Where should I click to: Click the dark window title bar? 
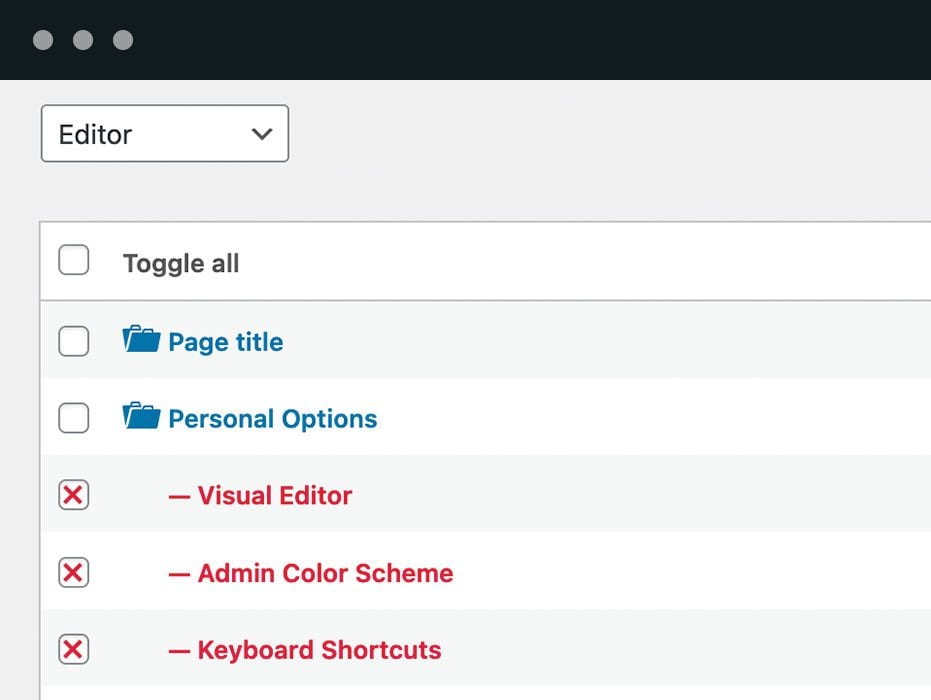pyautogui.click(x=500, y=40)
